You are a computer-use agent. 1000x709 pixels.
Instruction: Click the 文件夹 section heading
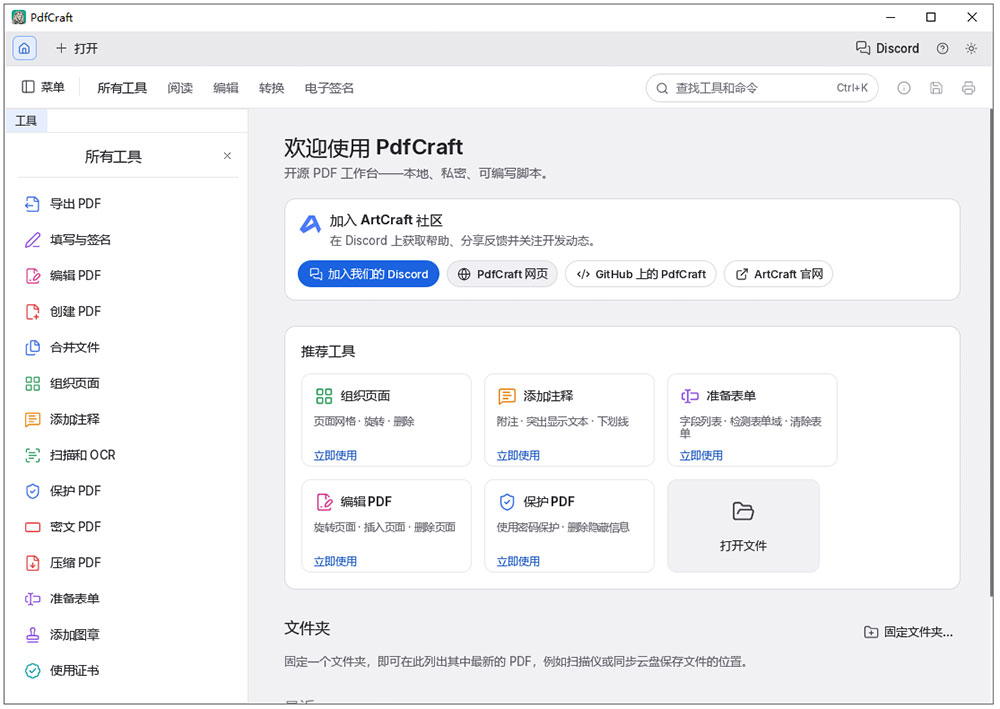[x=307, y=628]
